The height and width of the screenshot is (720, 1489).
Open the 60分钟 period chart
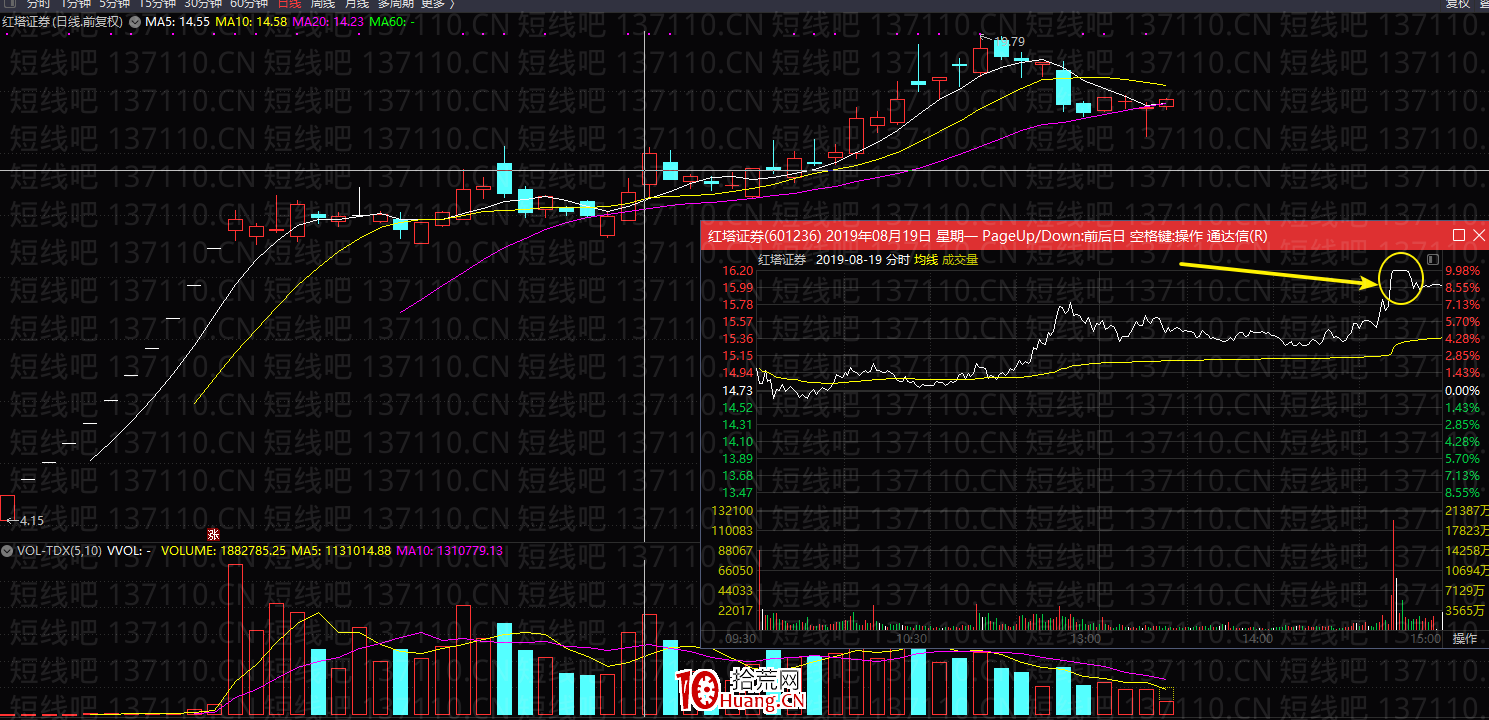[249, 4]
